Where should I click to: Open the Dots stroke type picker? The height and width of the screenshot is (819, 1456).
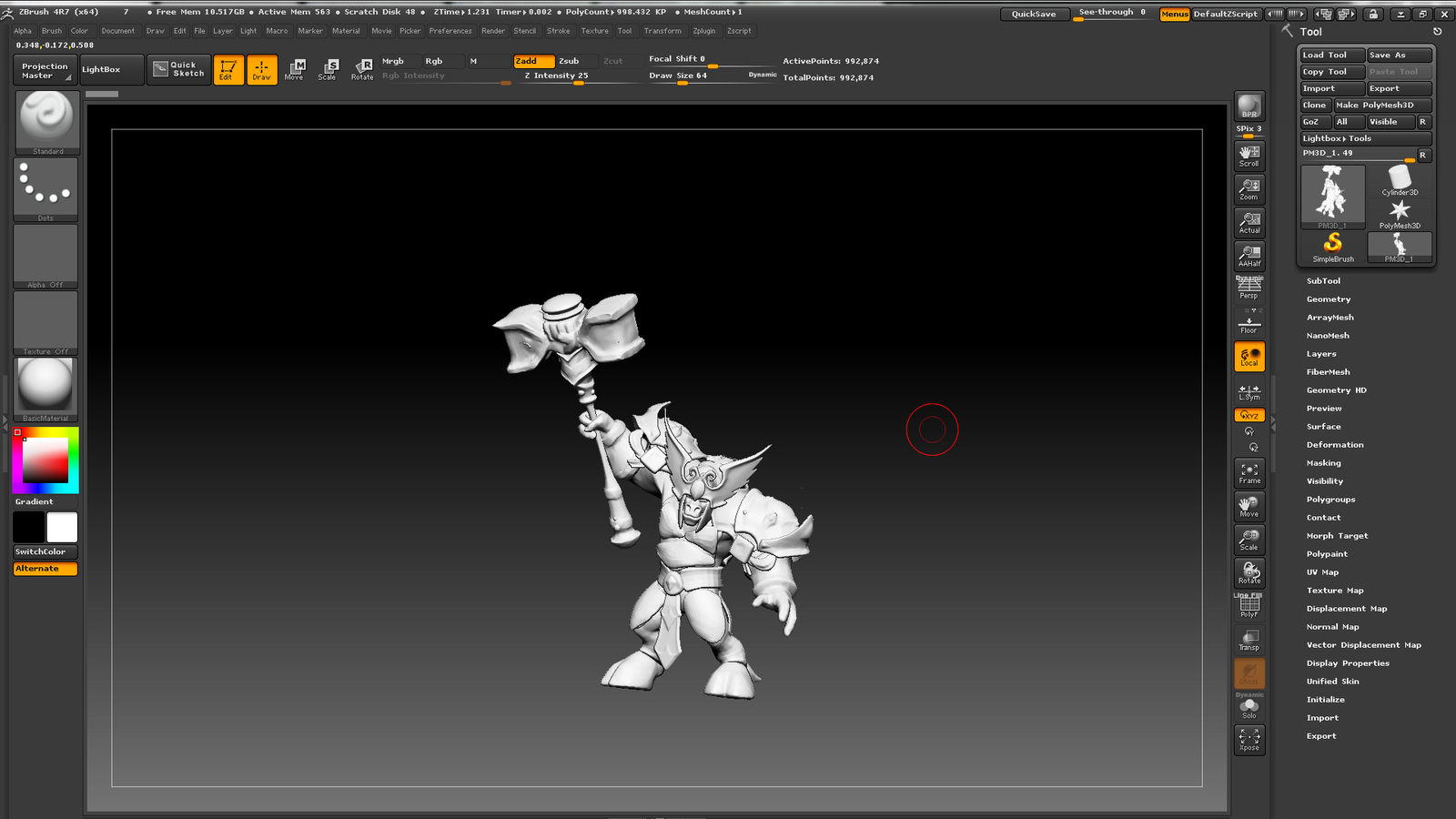click(x=45, y=189)
